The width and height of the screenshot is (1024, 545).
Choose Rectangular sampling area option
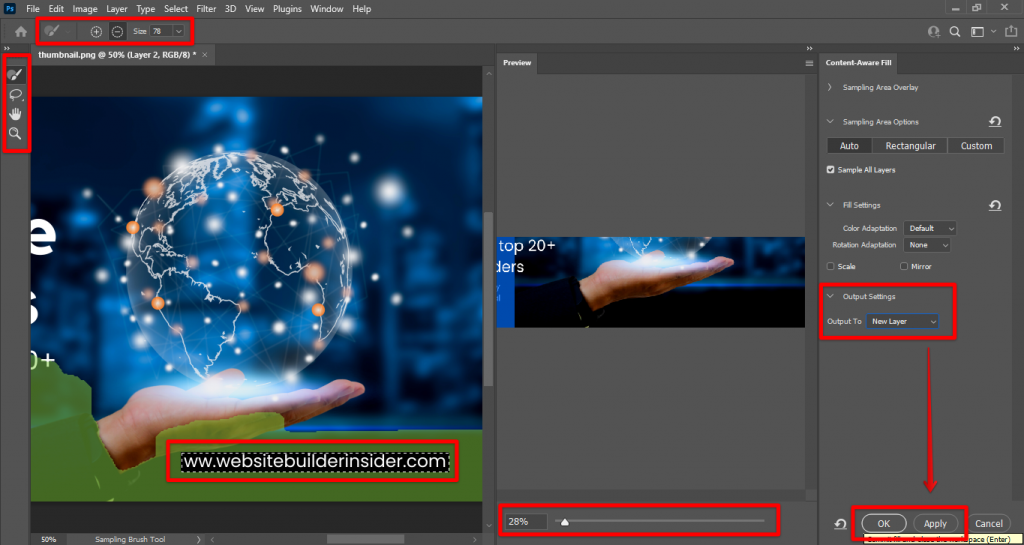910,146
